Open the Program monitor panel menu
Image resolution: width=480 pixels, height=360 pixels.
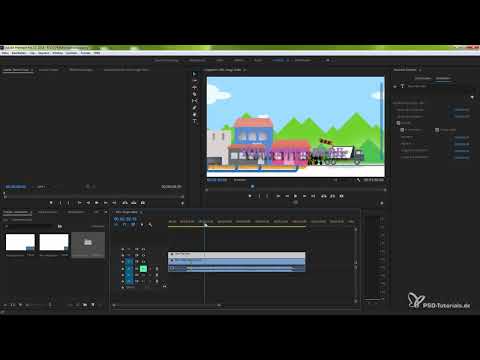pos(245,70)
